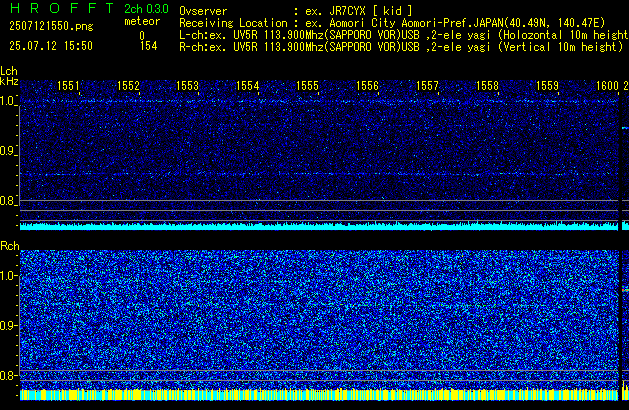This screenshot has height=410, width=629.
Task: Click the cyan Lch signal level bar
Action: click(x=319, y=226)
